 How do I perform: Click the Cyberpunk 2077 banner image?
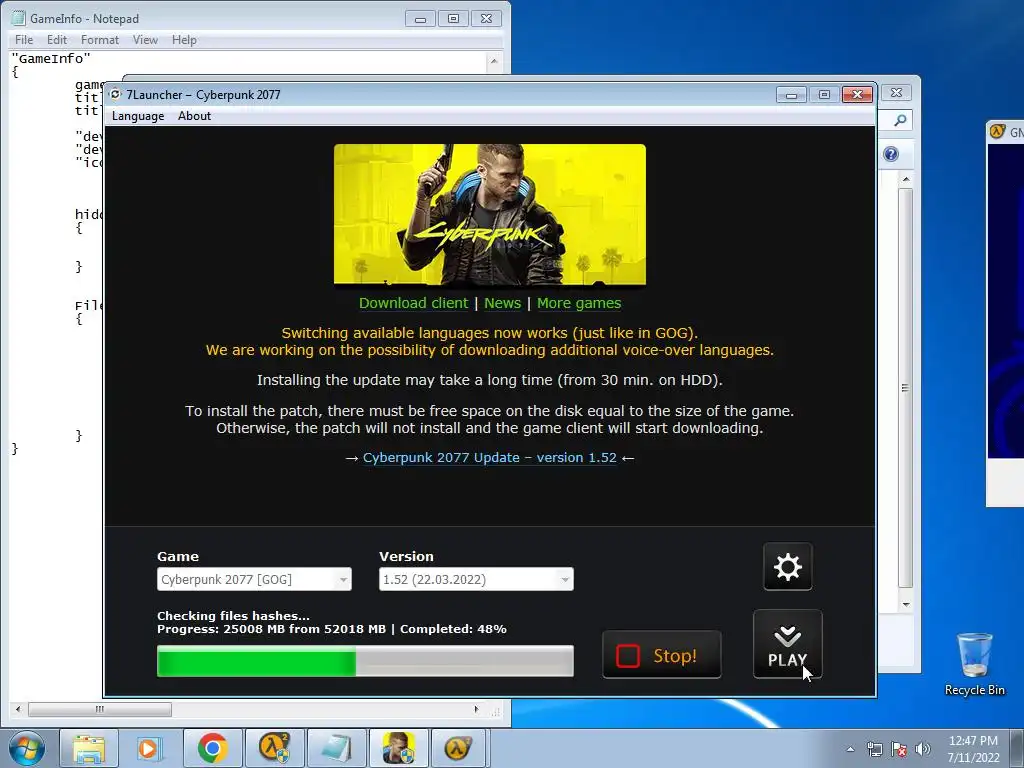490,215
